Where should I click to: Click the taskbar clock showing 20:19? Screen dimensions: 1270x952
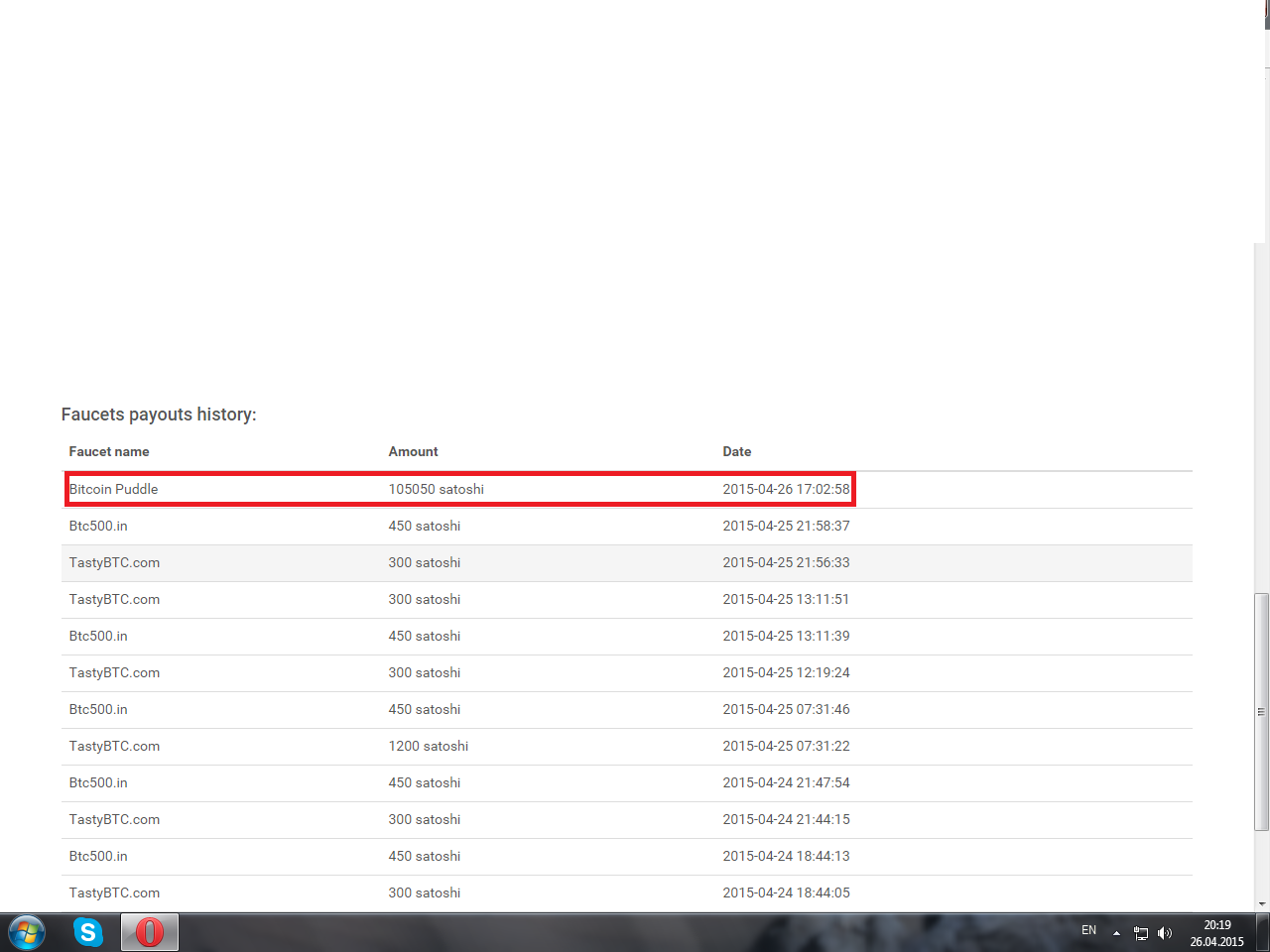tap(1217, 933)
